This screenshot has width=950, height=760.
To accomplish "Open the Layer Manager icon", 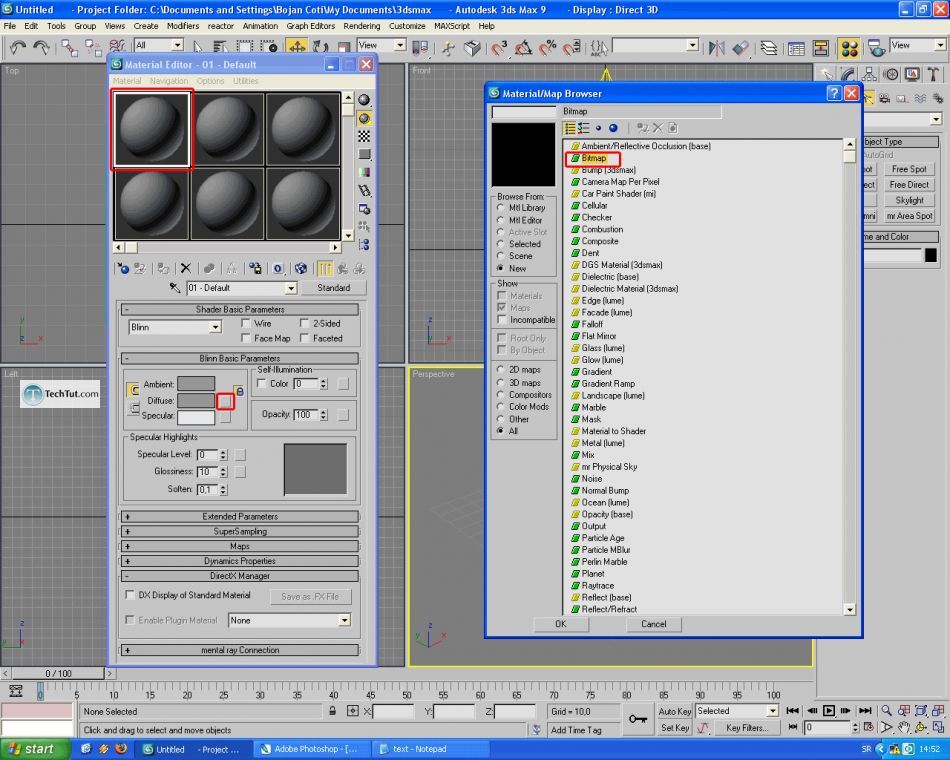I will [x=768, y=47].
